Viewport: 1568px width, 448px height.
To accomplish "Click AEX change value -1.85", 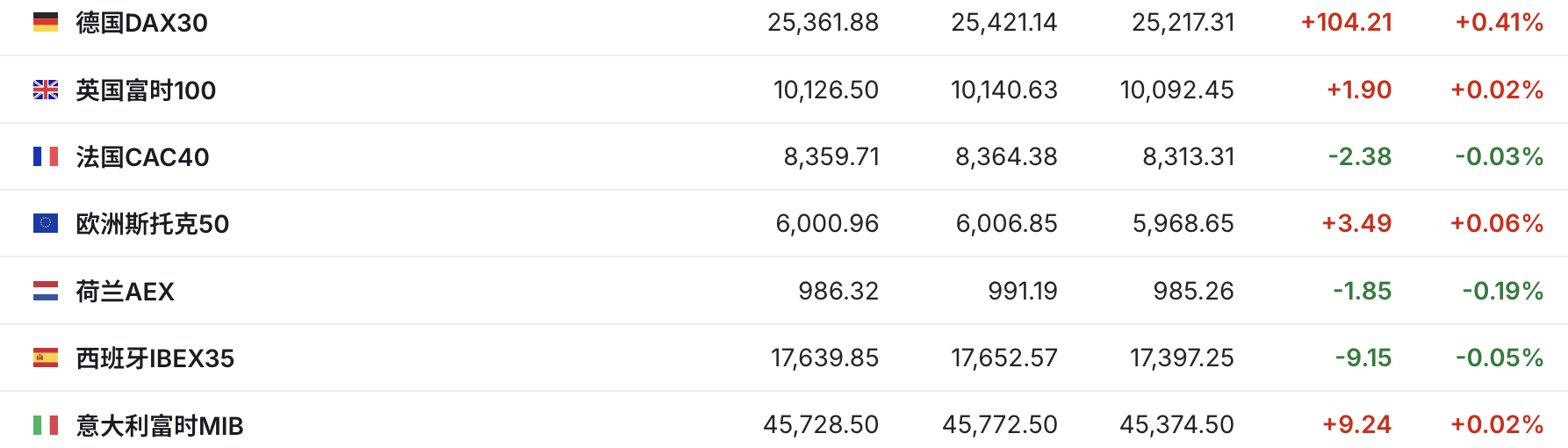I will point(1362,291).
